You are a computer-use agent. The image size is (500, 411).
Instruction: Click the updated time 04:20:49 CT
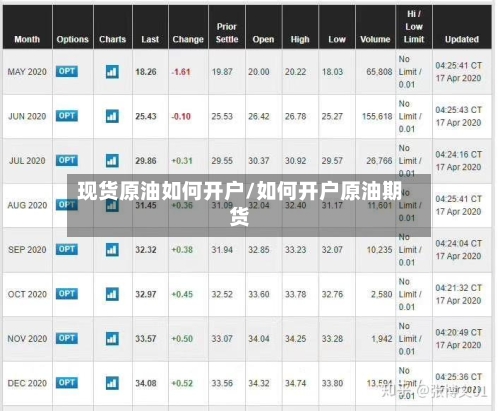[458, 332]
